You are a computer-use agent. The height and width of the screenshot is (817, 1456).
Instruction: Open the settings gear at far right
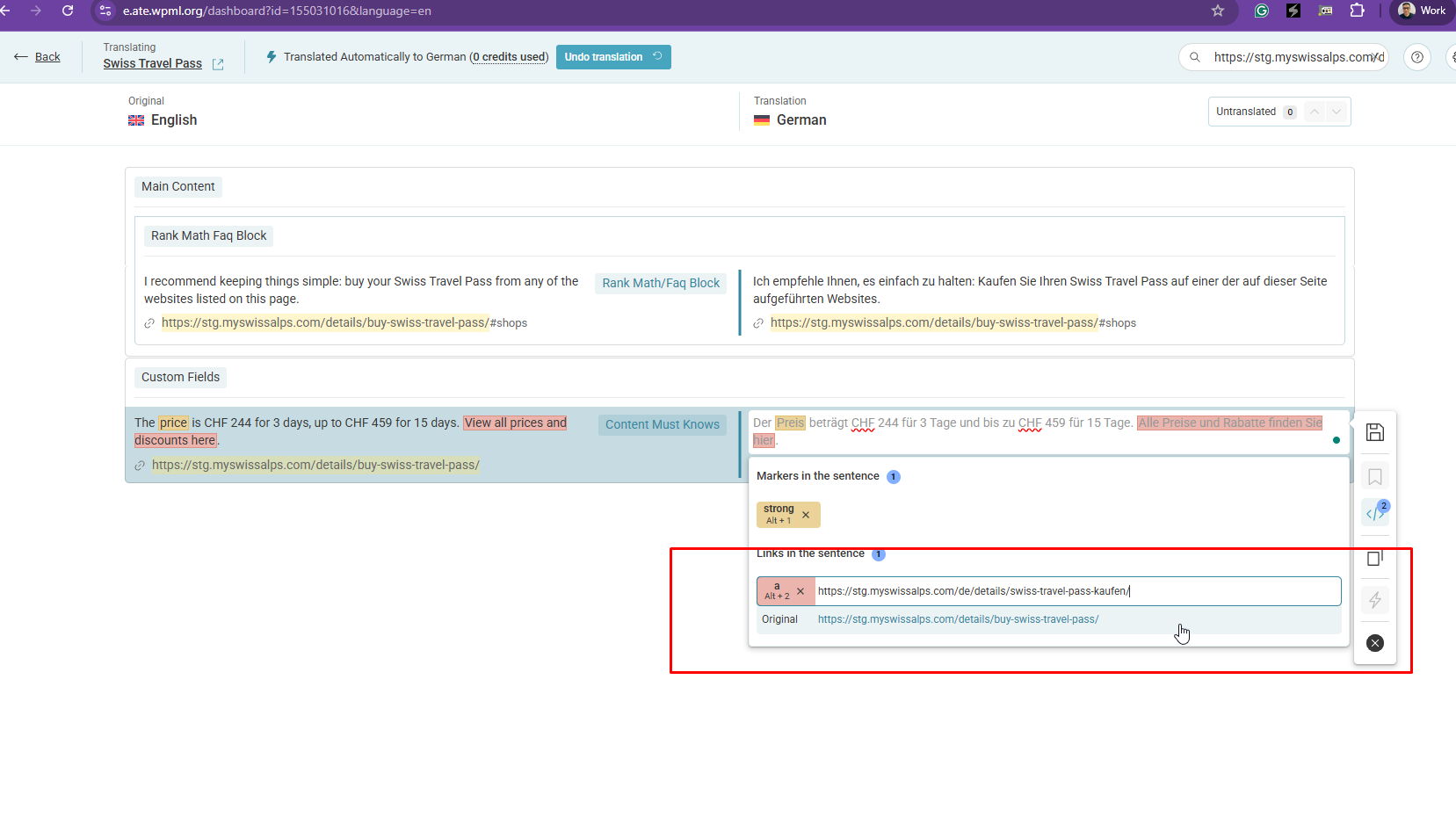tap(1452, 57)
